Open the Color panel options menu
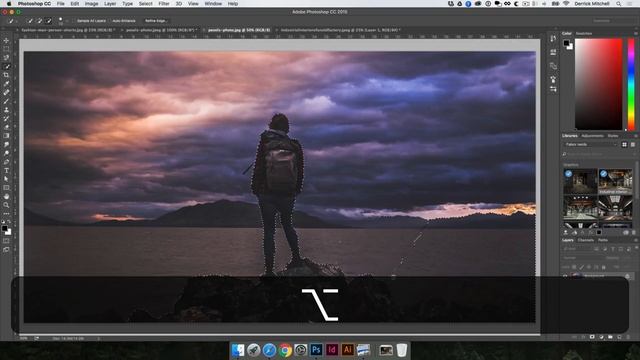The width and height of the screenshot is (640, 360). pyautogui.click(x=636, y=33)
